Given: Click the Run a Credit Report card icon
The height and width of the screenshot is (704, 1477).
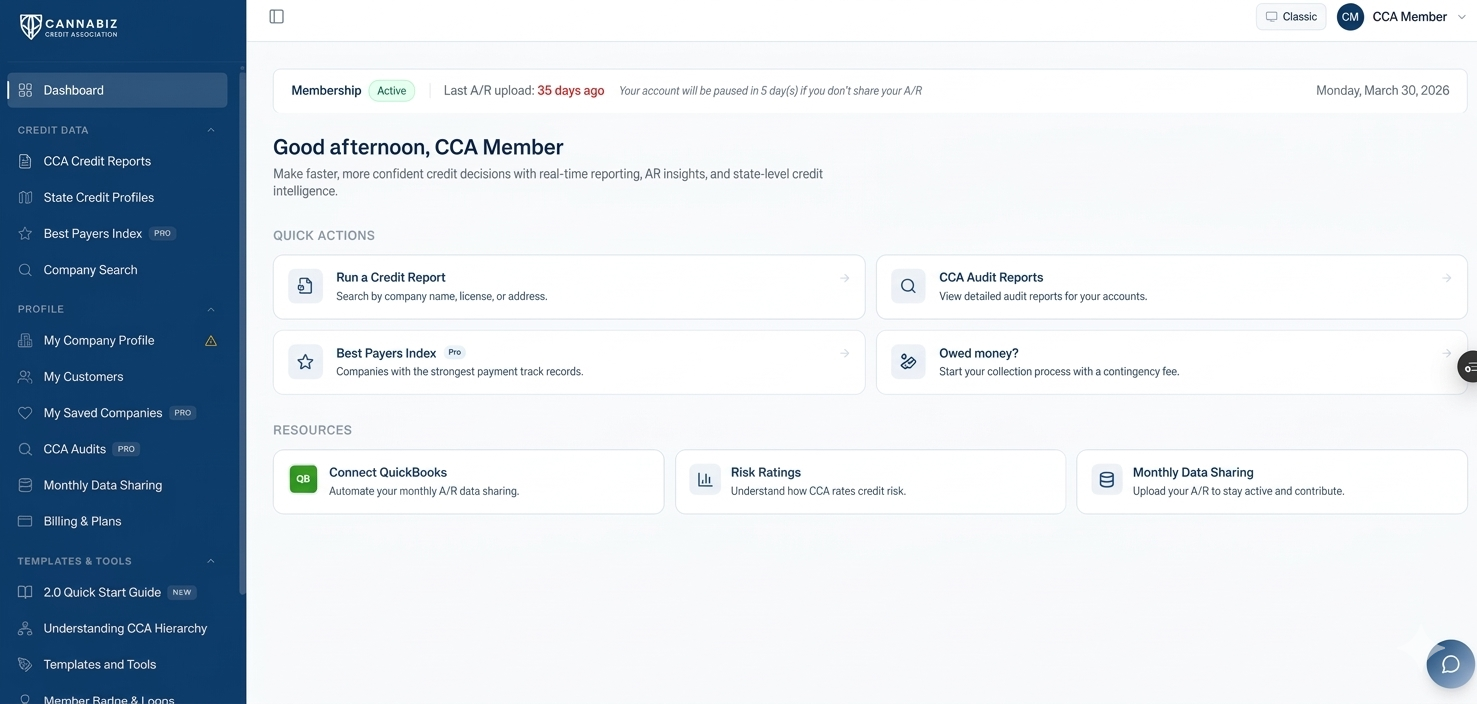Looking at the screenshot, I should 306,286.
